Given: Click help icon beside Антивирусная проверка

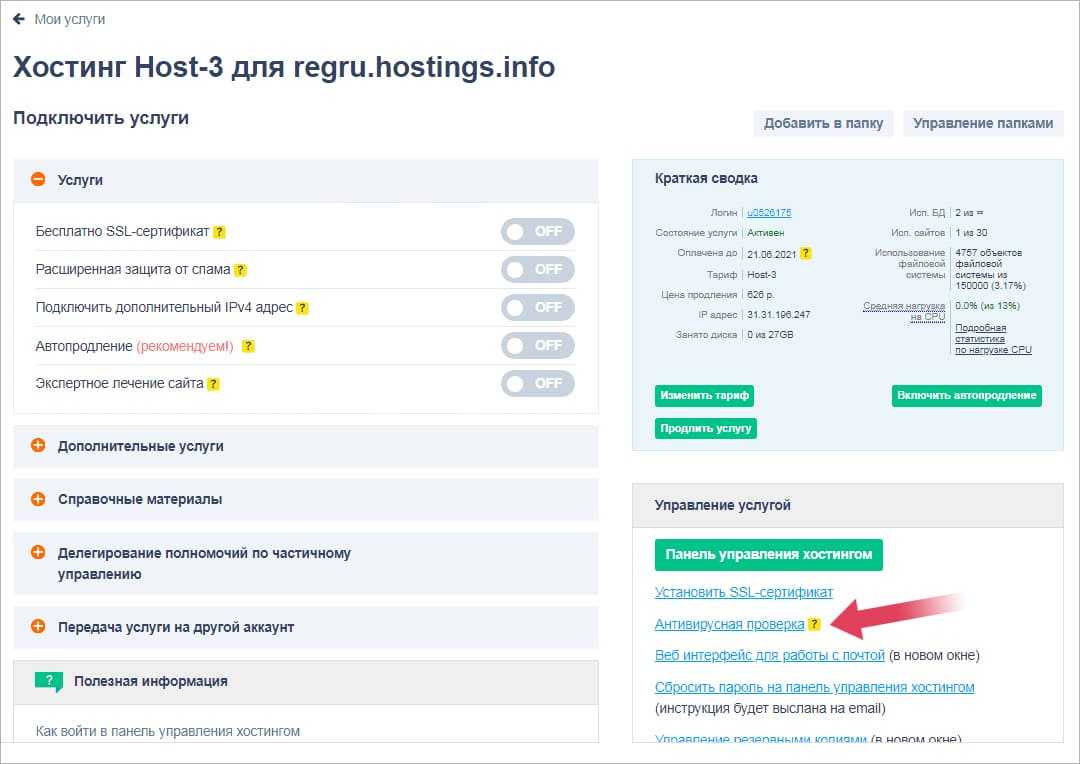Looking at the screenshot, I should (814, 624).
